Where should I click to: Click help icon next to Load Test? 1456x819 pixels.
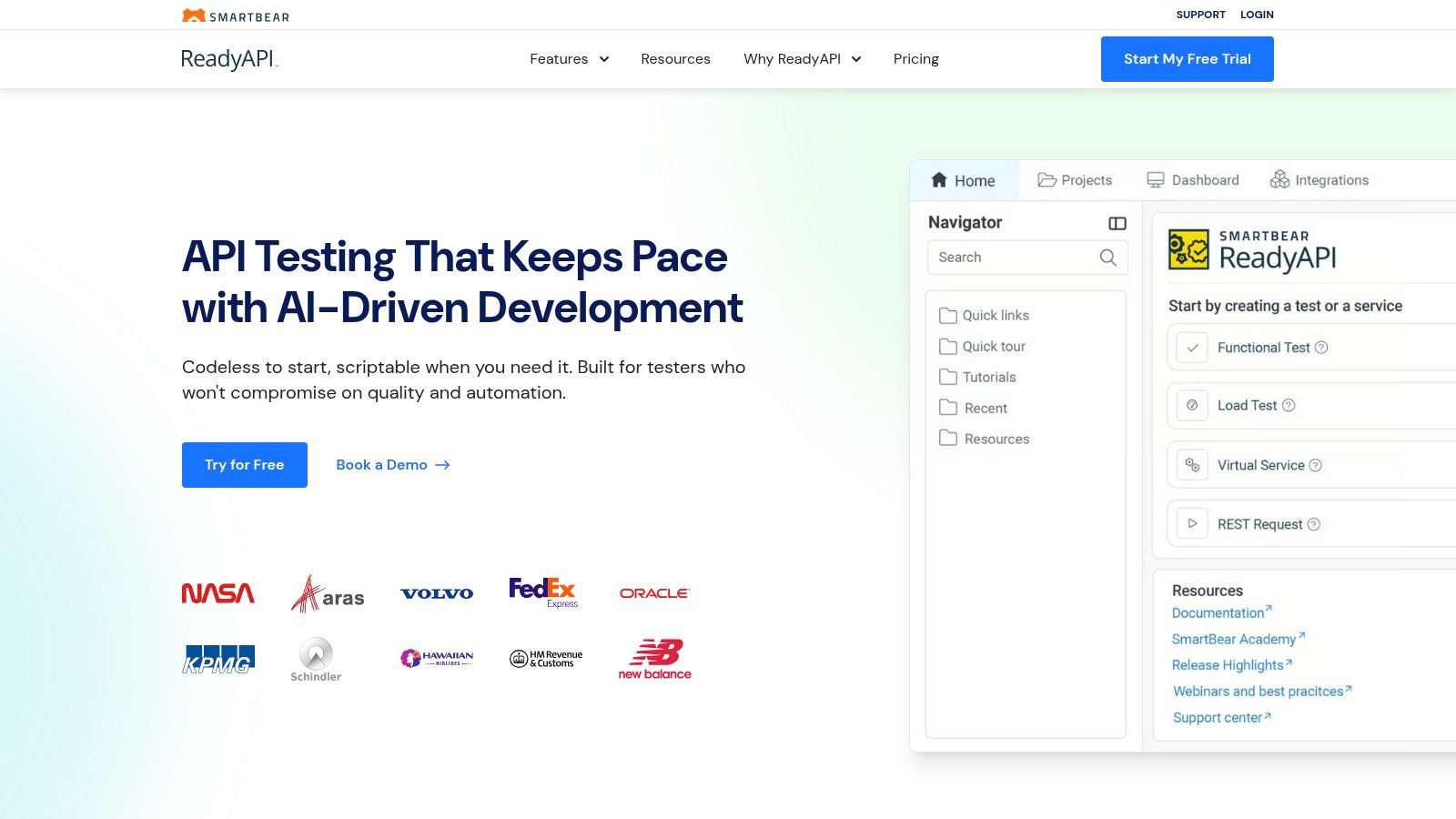coord(1289,406)
